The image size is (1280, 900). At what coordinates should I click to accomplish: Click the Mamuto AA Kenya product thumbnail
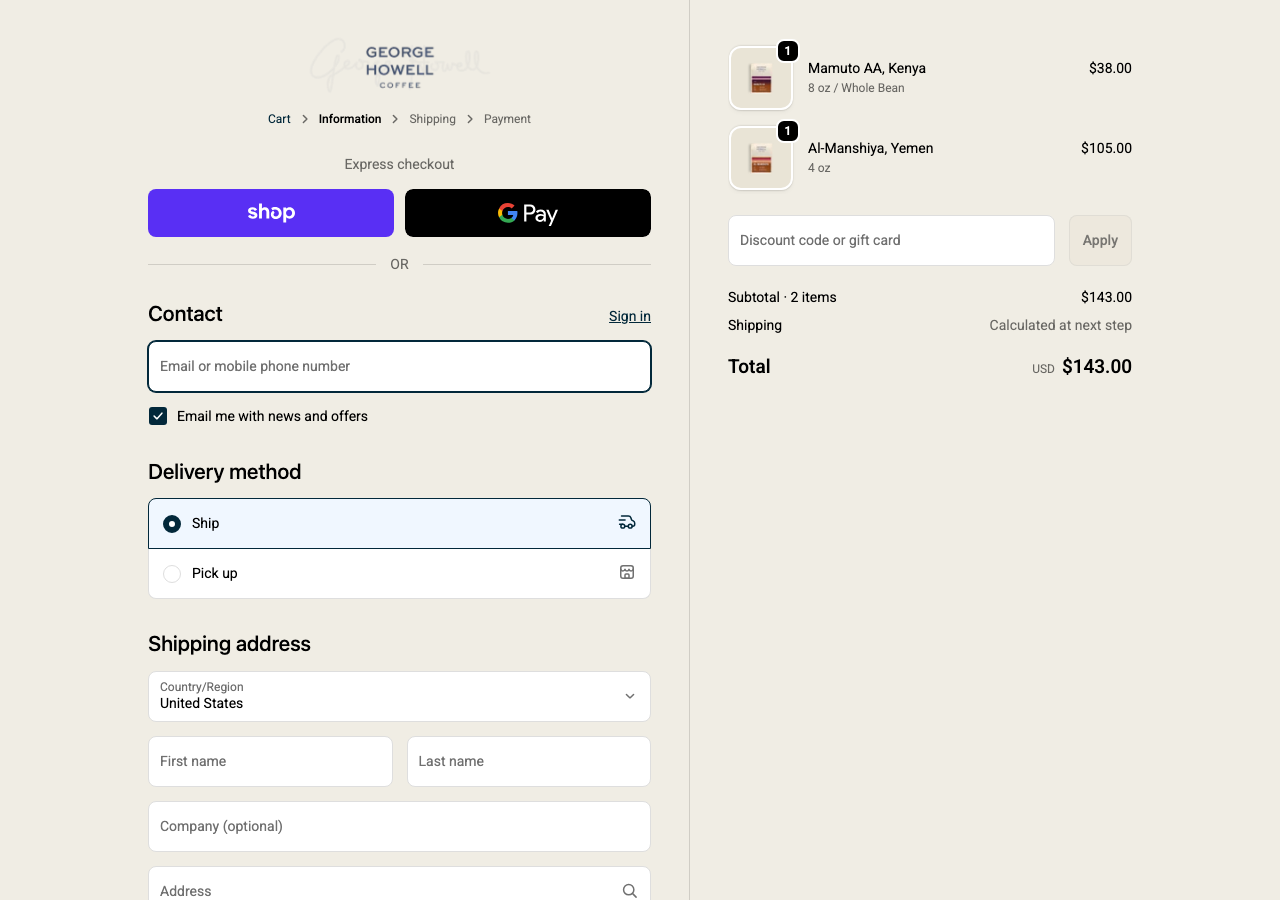point(761,78)
